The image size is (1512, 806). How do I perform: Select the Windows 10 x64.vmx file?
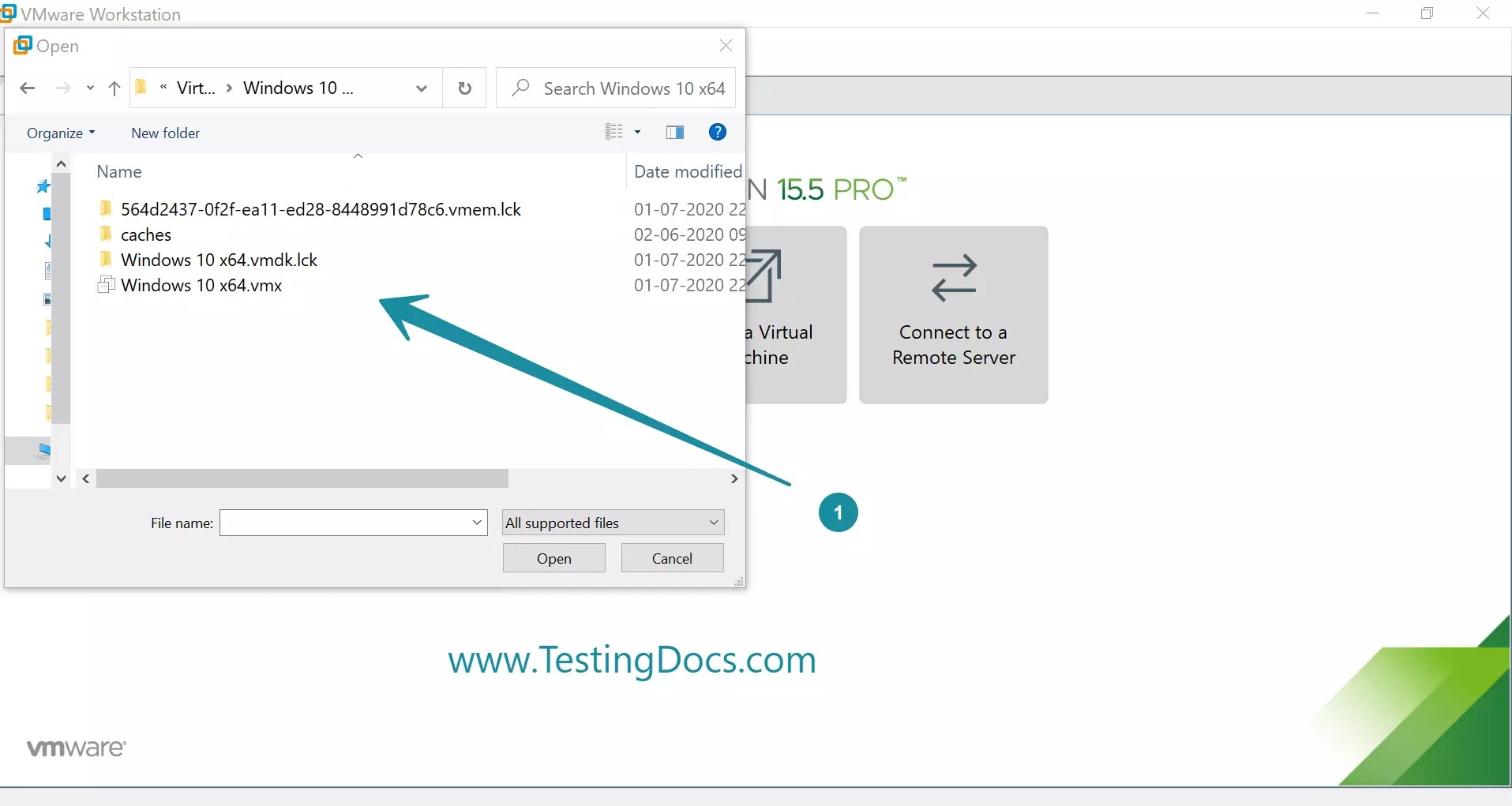click(x=201, y=286)
